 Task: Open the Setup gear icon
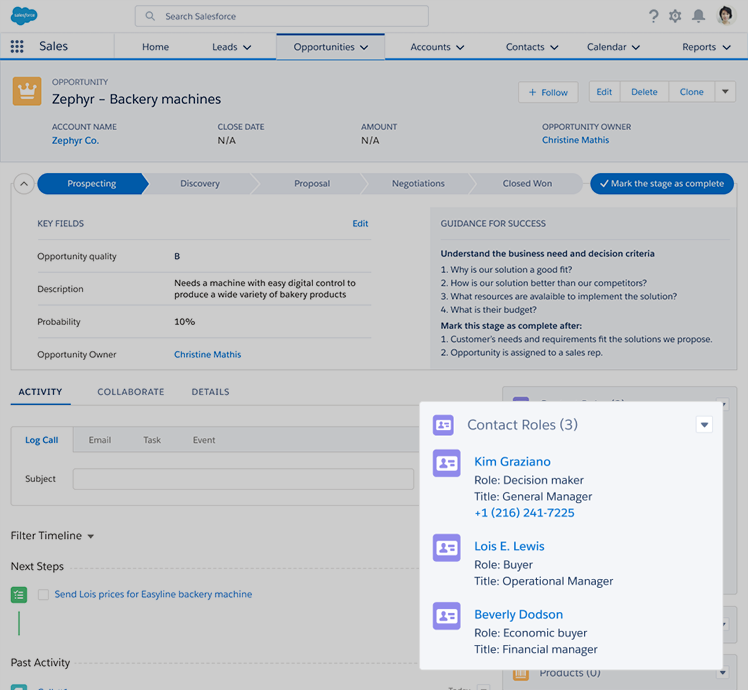[675, 16]
